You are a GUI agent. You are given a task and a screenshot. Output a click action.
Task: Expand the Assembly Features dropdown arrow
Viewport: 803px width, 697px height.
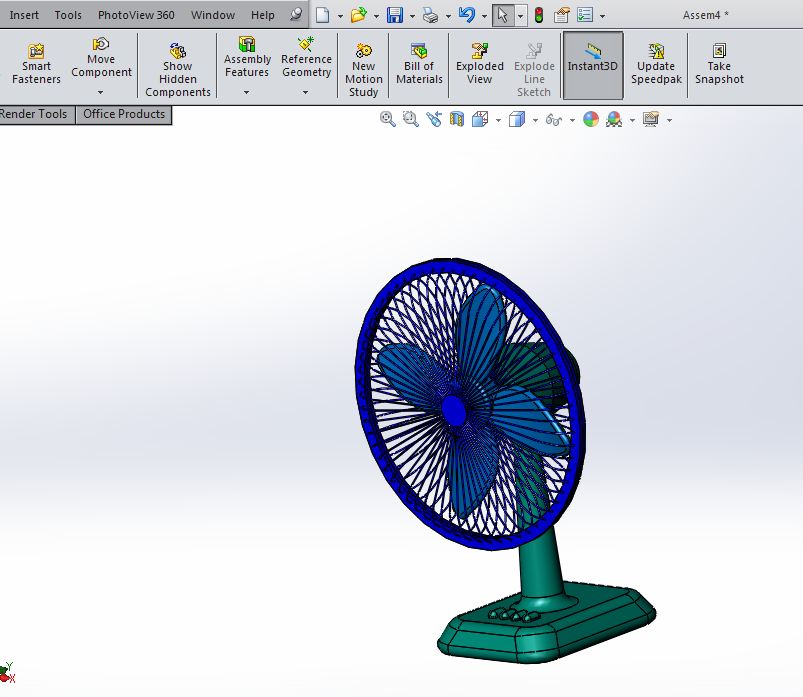(x=246, y=92)
